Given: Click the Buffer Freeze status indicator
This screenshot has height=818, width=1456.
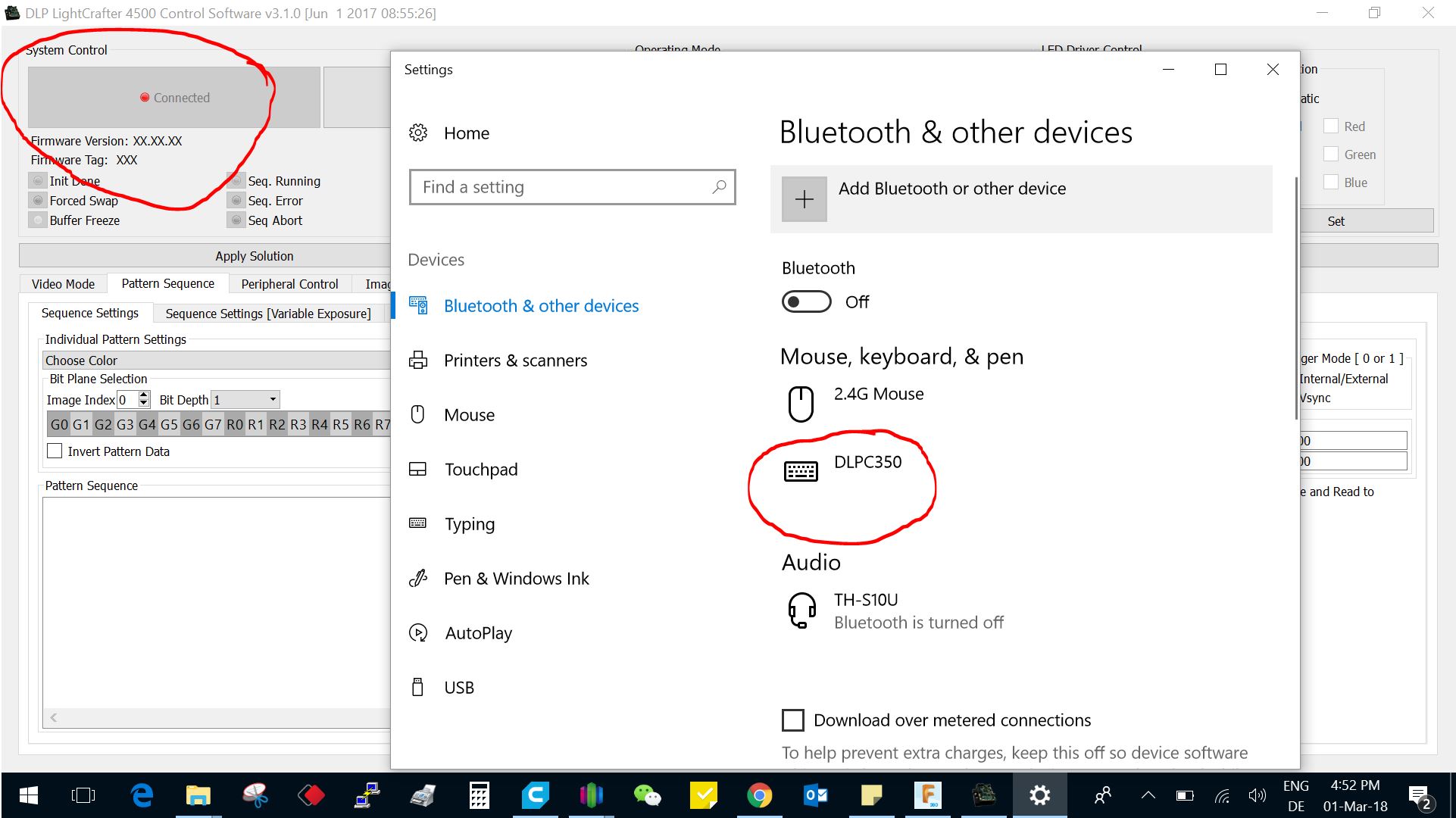Looking at the screenshot, I should (x=38, y=220).
